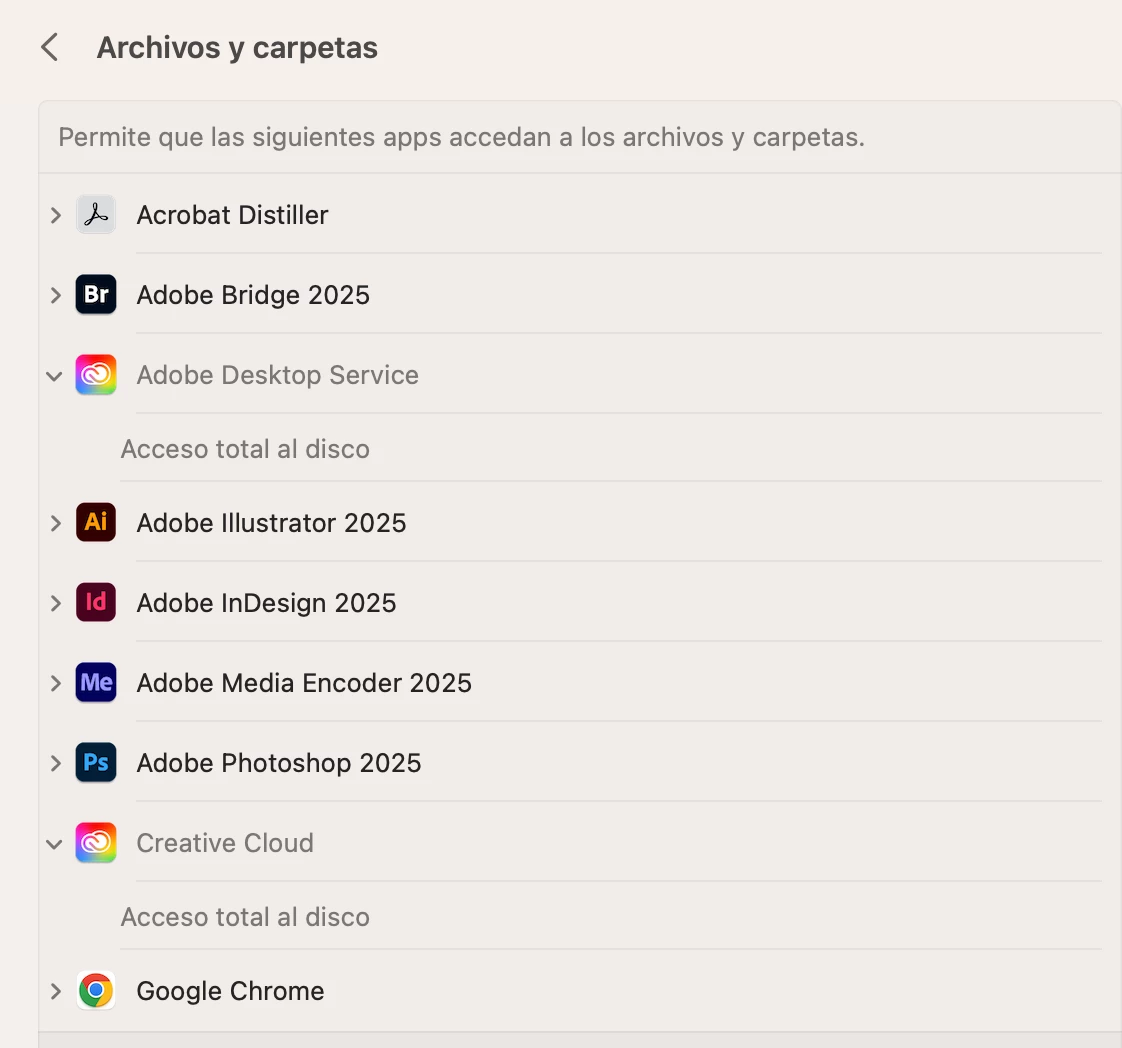Click the Adobe Photoshop Ps icon

pos(96,763)
